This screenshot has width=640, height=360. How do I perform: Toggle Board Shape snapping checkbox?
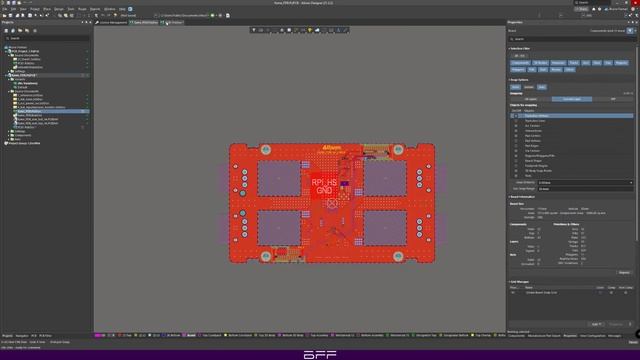(x=516, y=161)
